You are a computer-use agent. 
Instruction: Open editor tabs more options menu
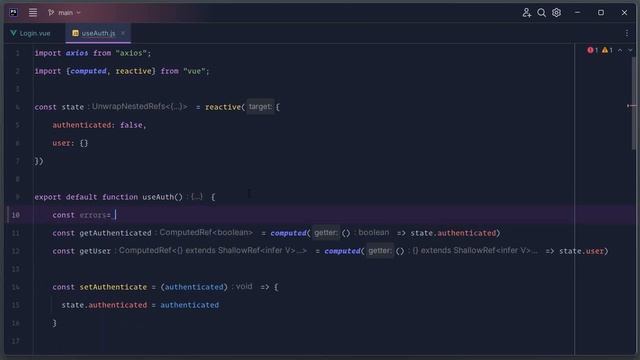click(x=627, y=33)
